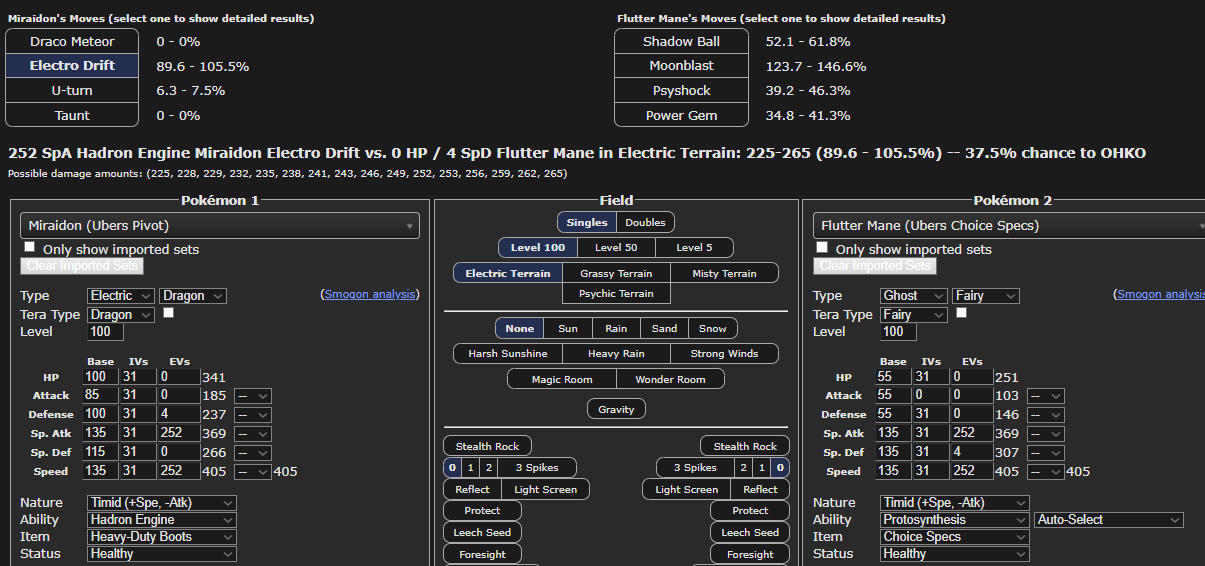Open Protosynthesis Auto-Select boost dropdown

click(1109, 520)
